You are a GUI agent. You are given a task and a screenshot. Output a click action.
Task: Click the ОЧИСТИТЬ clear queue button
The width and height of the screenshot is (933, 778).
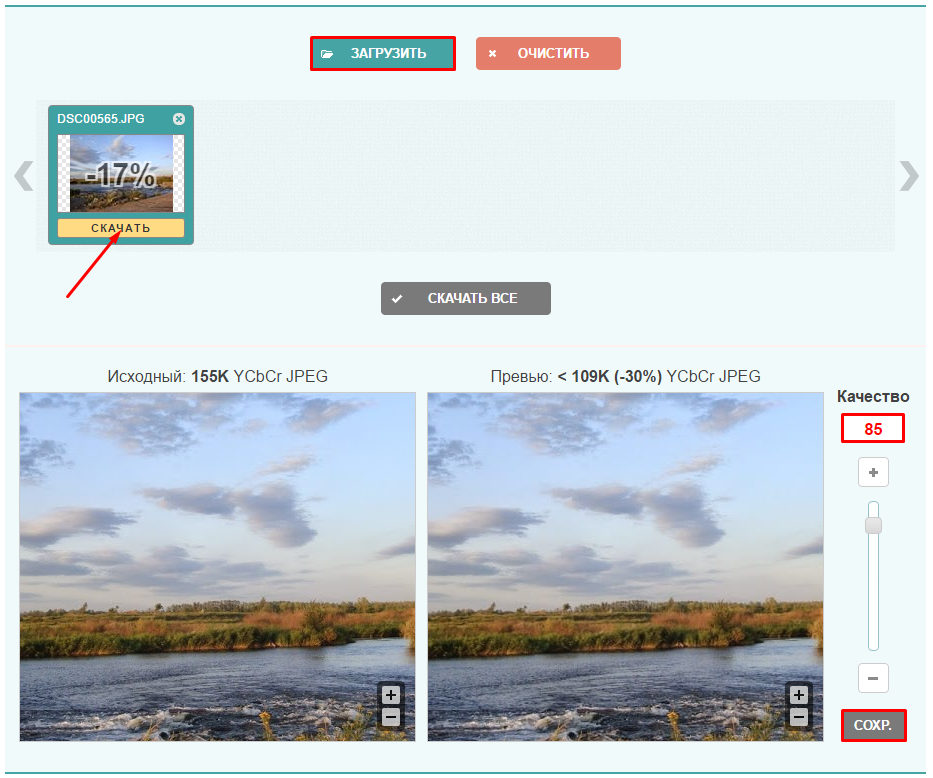548,54
